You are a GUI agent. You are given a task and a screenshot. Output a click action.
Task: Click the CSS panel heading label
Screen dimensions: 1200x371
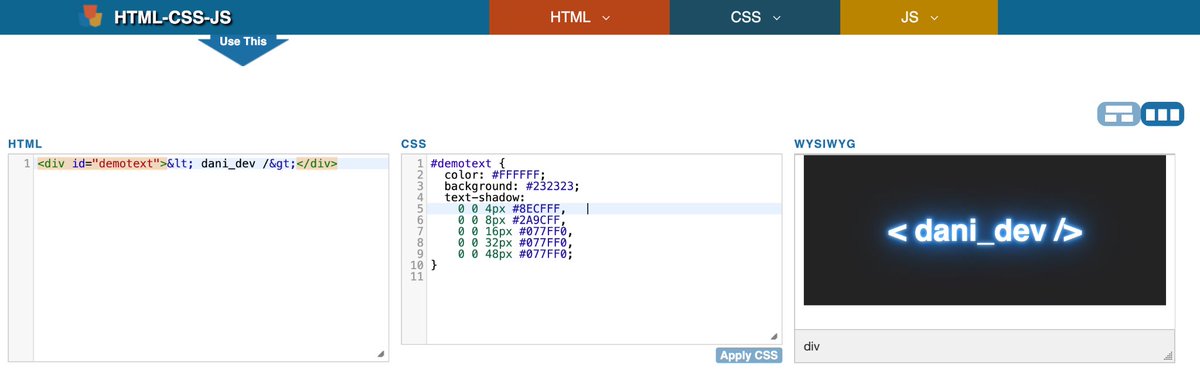[x=414, y=145]
